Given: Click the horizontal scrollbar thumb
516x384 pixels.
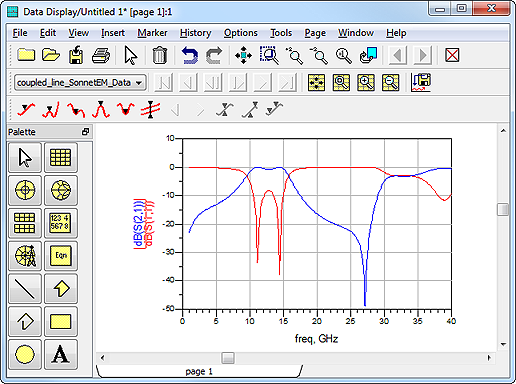Looking at the screenshot, I should pyautogui.click(x=228, y=358).
